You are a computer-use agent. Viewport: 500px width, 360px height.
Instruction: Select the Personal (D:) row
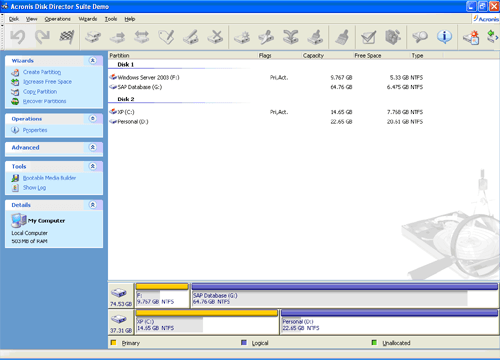pos(266,122)
